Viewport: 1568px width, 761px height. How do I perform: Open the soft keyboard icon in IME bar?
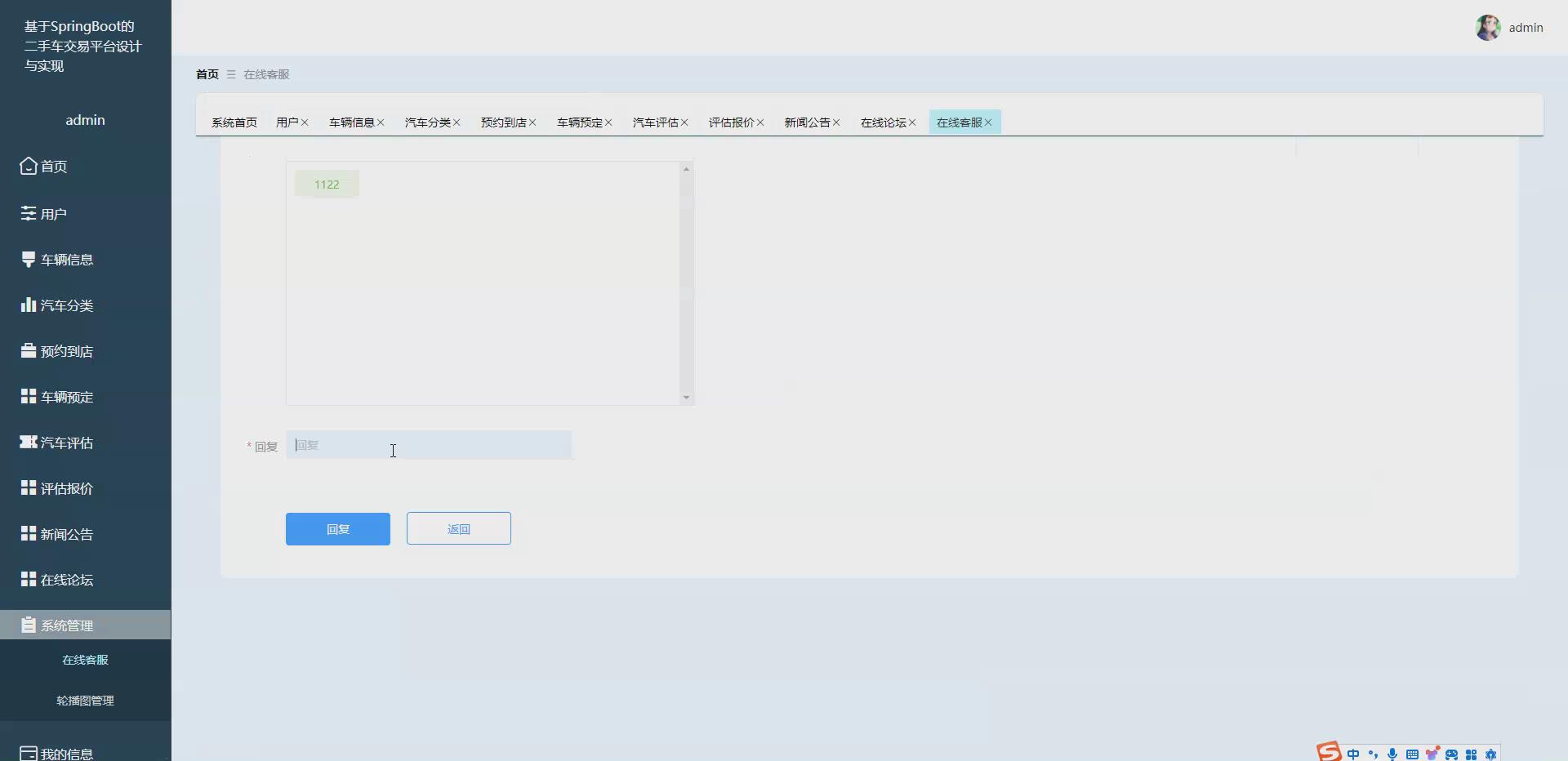pyautogui.click(x=1412, y=754)
